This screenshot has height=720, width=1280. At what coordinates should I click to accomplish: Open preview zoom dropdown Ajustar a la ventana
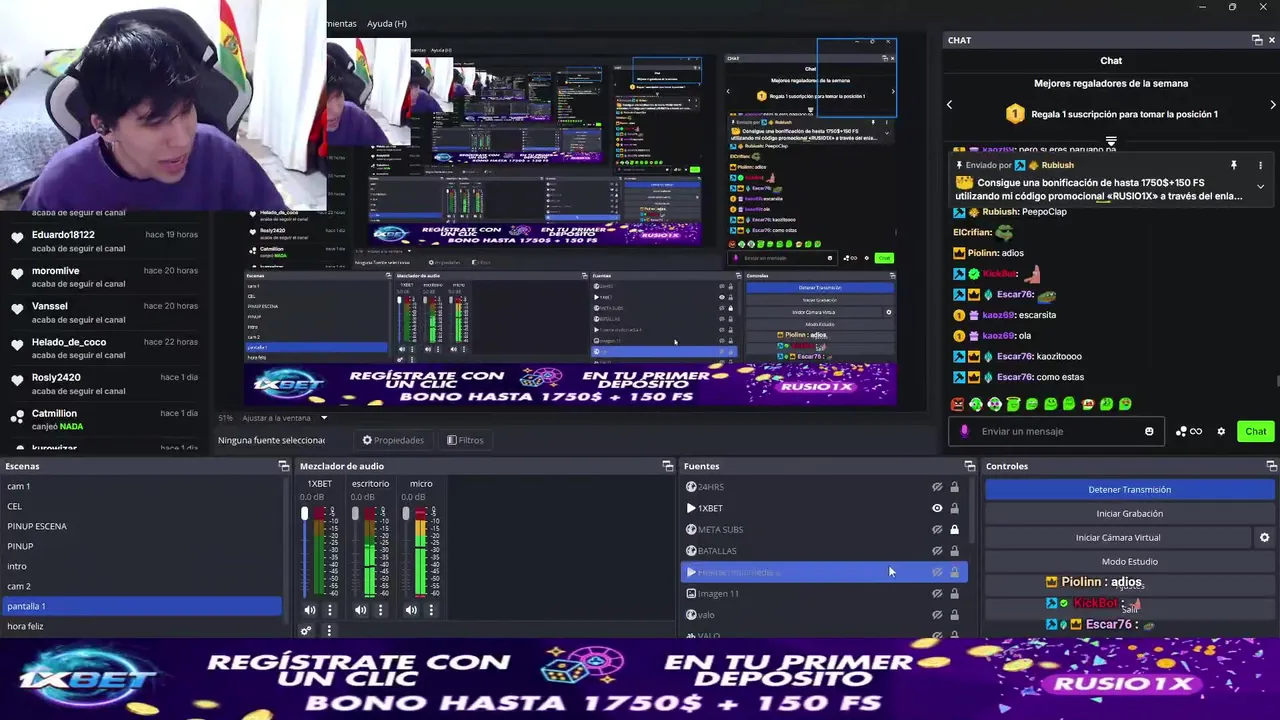tap(285, 417)
